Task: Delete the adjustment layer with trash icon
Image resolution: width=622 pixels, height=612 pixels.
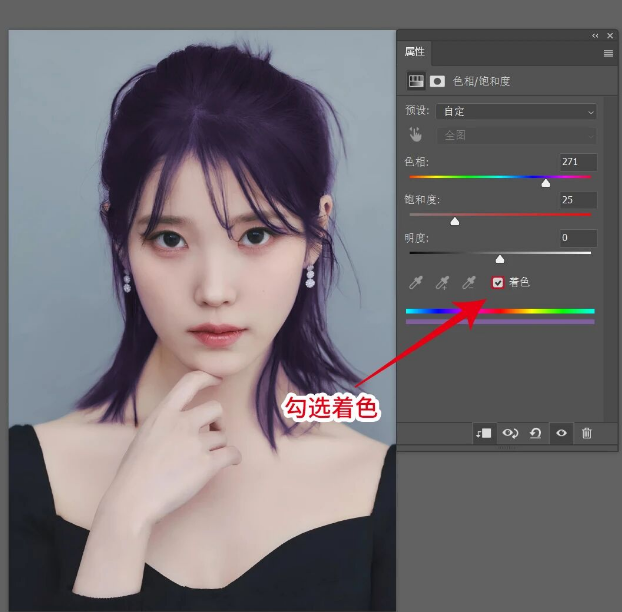Action: pos(587,433)
